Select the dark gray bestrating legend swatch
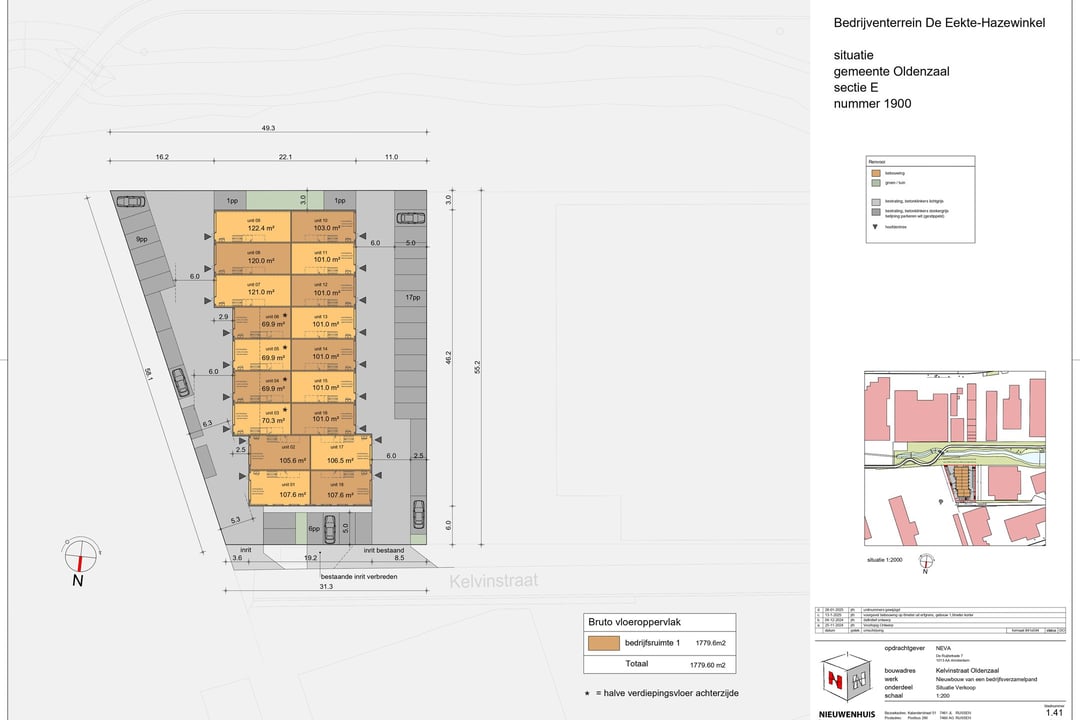Viewport: 1080px width, 720px height. click(875, 212)
